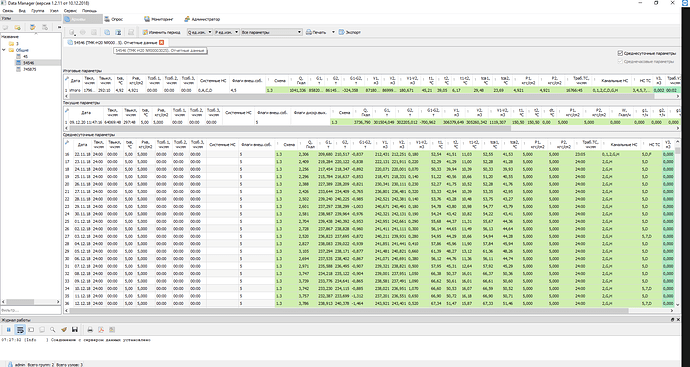Toggle the Среднечасовые параметры checkbox
Viewport: 690px width, 367px height.
[x=620, y=62]
